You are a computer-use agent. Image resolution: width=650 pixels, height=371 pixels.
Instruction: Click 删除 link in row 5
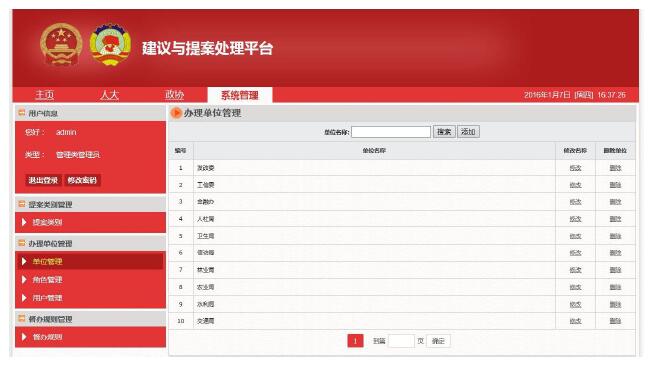[x=615, y=236]
